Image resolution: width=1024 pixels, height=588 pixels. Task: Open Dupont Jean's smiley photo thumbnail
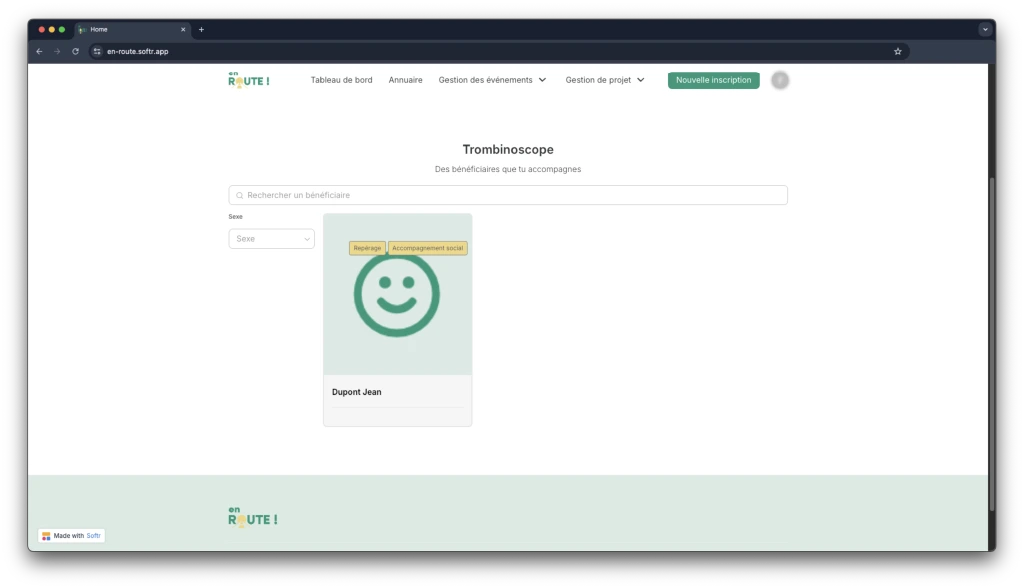click(x=397, y=300)
